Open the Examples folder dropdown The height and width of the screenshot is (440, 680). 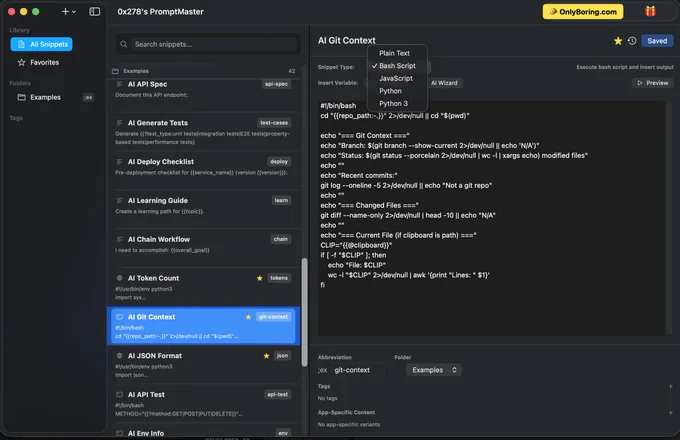tap(434, 370)
